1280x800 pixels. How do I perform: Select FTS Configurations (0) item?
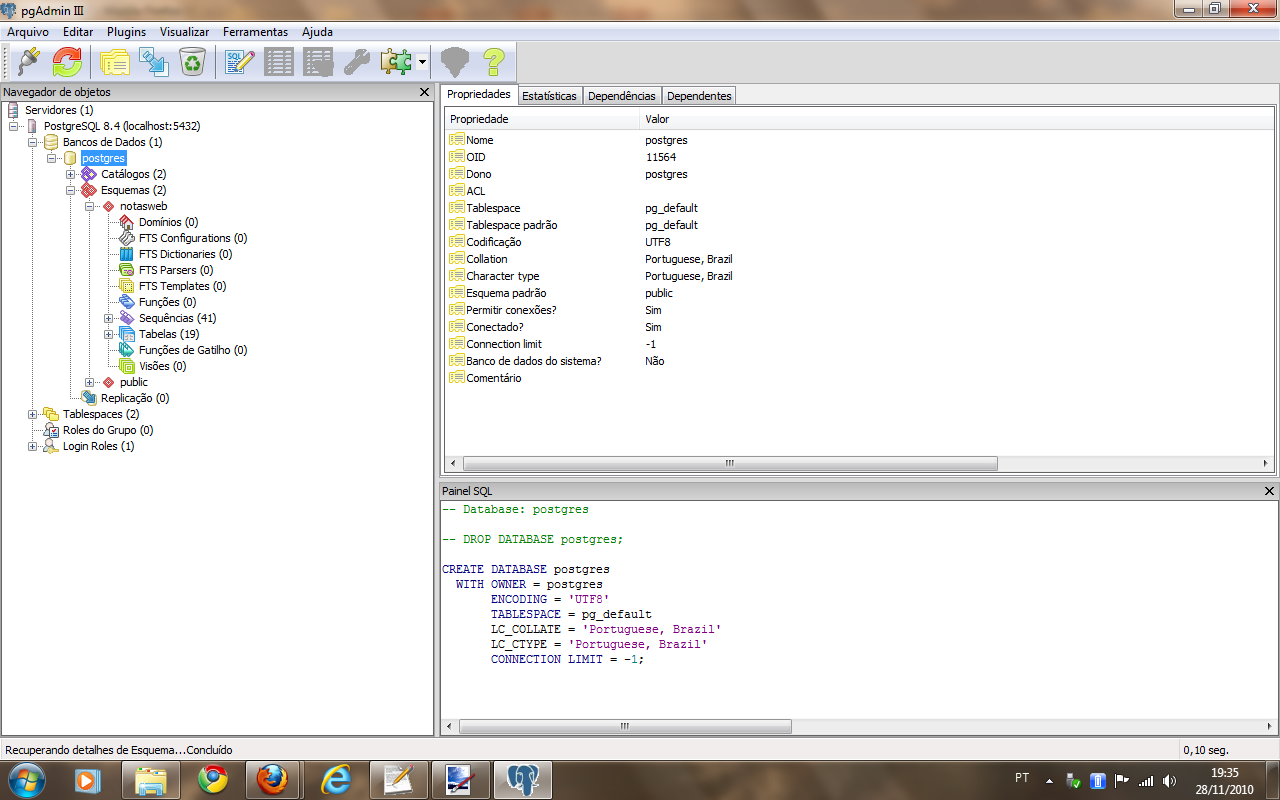click(193, 238)
